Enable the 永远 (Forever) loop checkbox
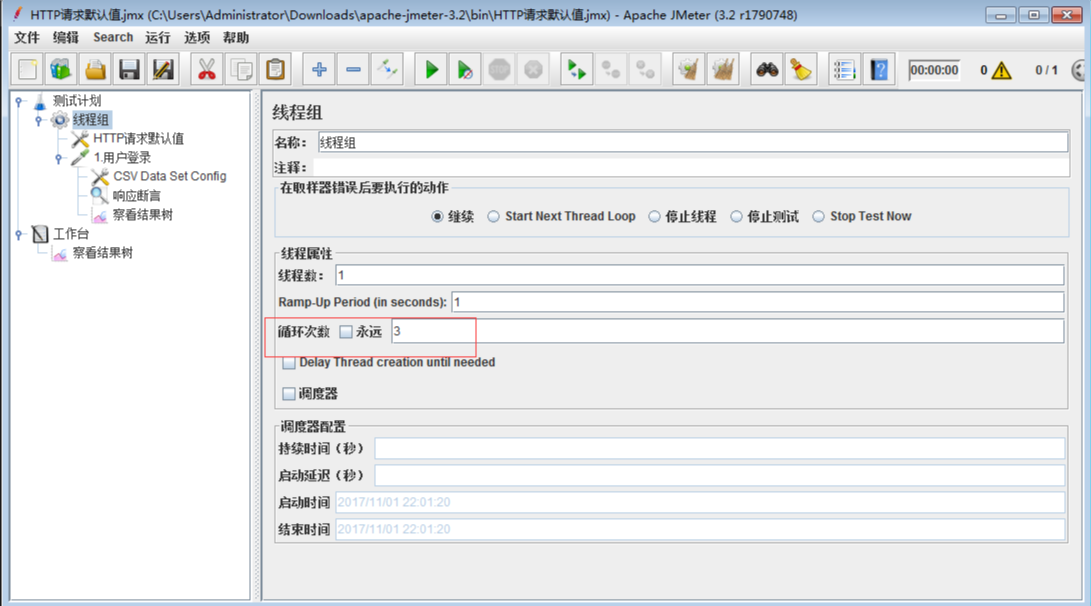Viewport: 1091px width, 606px height. point(345,331)
